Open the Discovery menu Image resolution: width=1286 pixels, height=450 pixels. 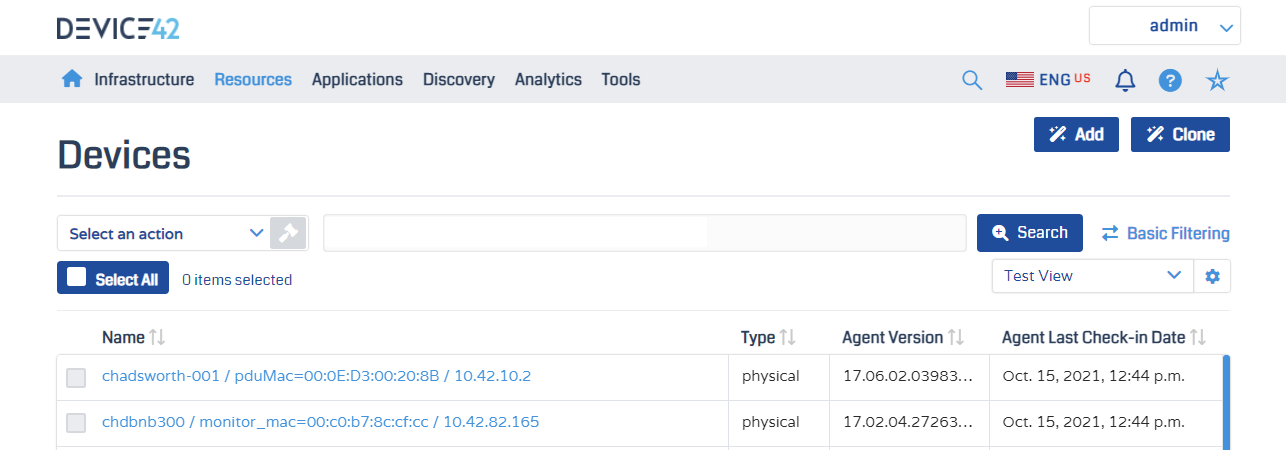click(x=459, y=79)
